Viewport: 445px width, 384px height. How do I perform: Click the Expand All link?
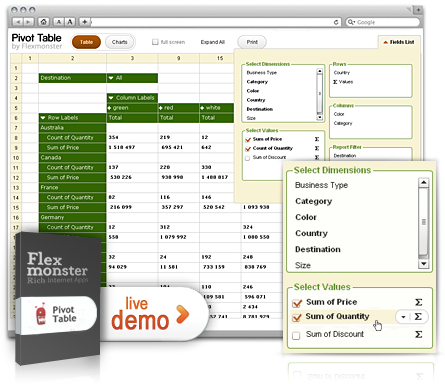point(213,42)
